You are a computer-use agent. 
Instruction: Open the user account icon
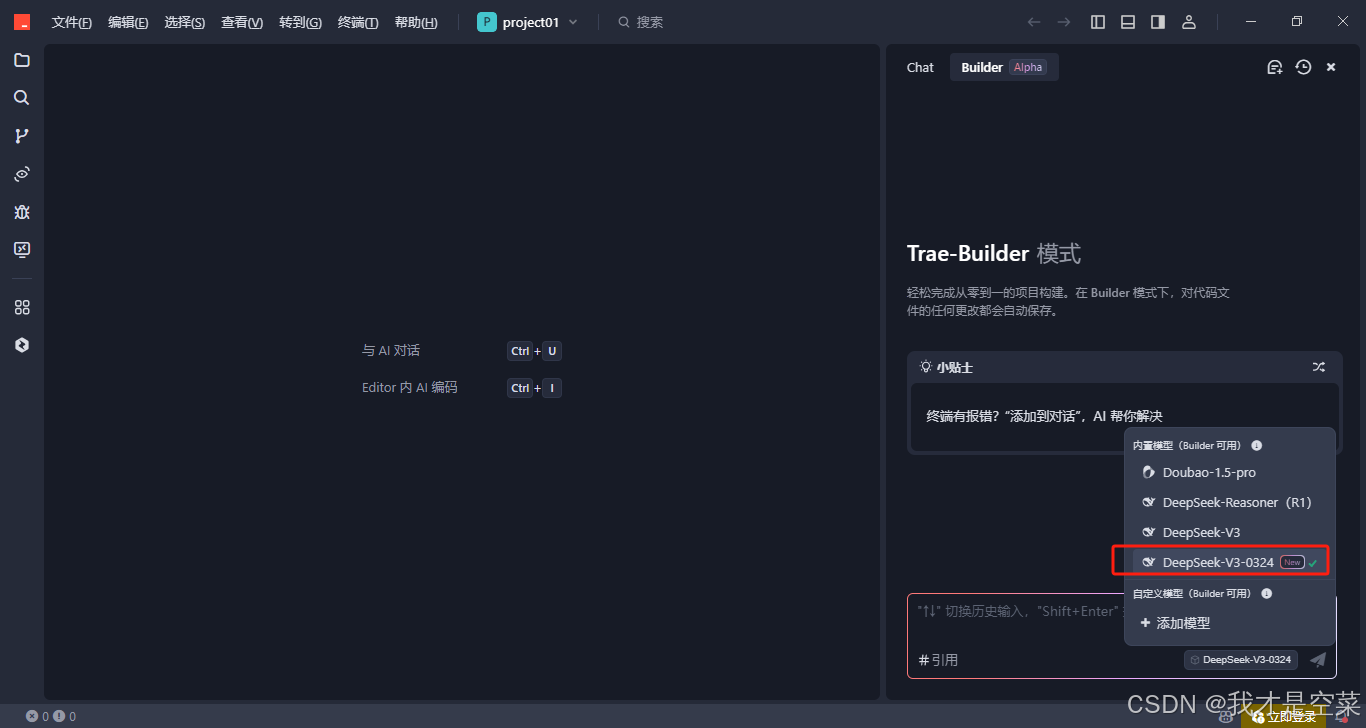(x=1189, y=22)
